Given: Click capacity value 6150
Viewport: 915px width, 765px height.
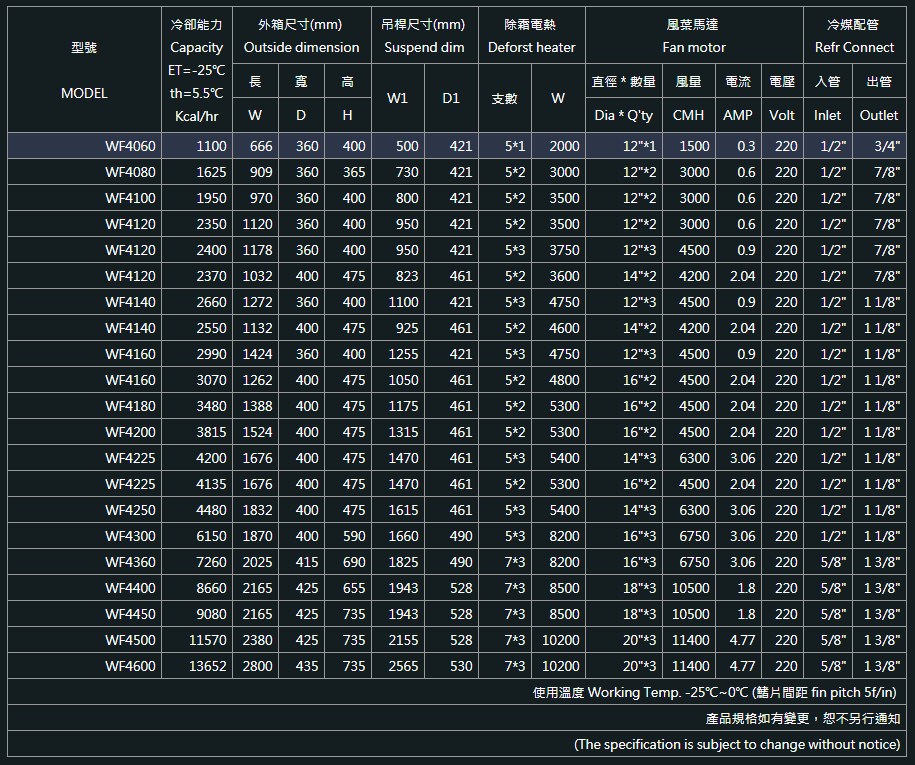Looking at the screenshot, I should (x=211, y=536).
